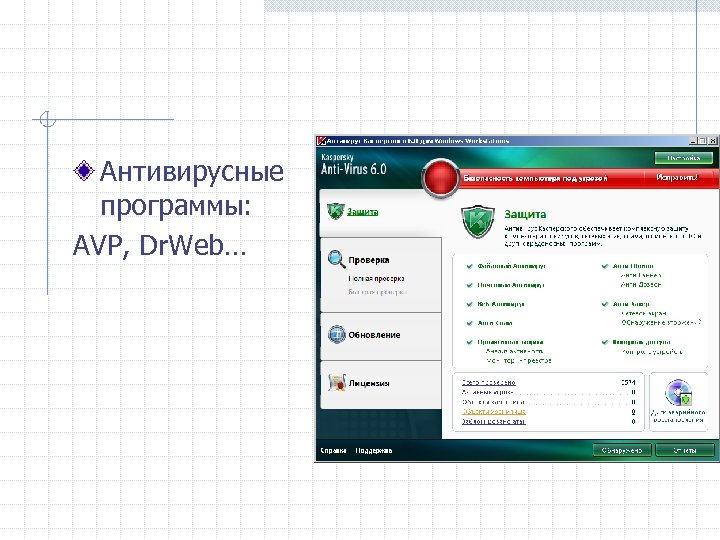Click the red Kaspersky K logo in the title bar

tap(321, 141)
